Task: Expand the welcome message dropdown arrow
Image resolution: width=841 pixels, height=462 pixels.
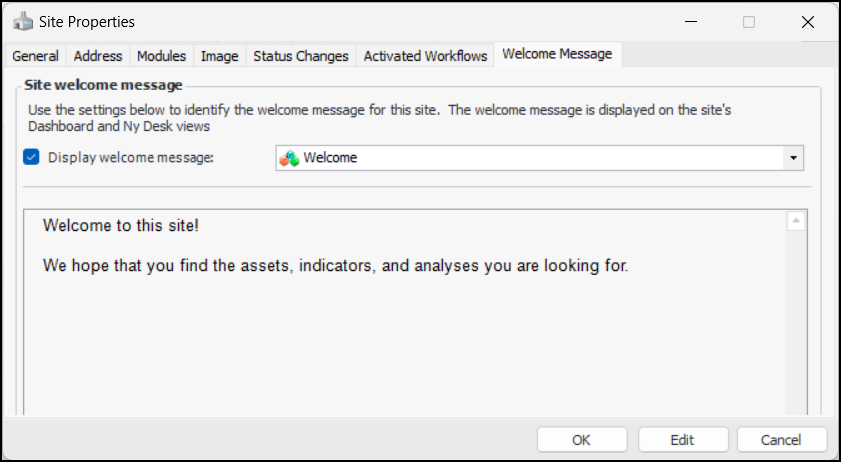Action: point(793,158)
